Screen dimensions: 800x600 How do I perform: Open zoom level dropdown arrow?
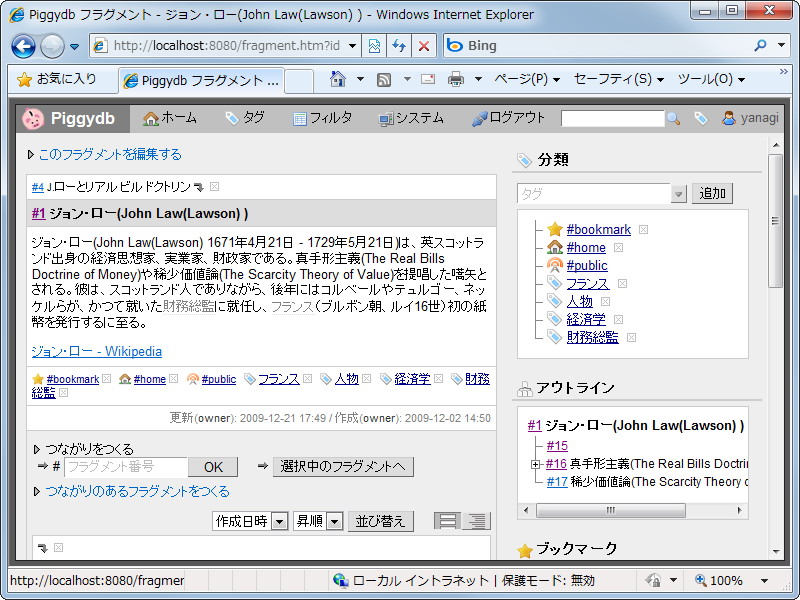[x=764, y=581]
